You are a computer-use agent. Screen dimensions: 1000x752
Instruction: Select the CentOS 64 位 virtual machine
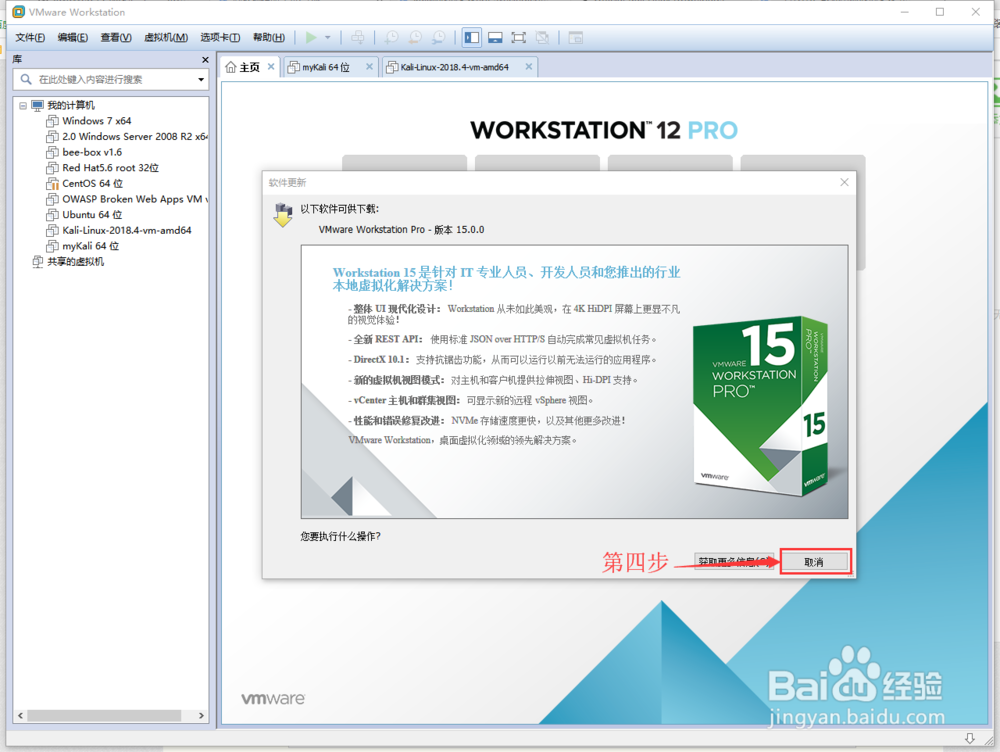(92, 183)
